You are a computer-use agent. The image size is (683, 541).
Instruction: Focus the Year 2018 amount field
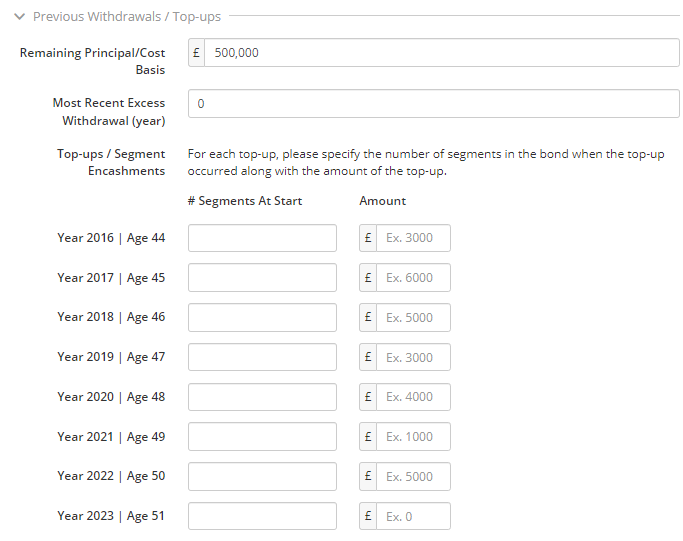[x=413, y=318]
